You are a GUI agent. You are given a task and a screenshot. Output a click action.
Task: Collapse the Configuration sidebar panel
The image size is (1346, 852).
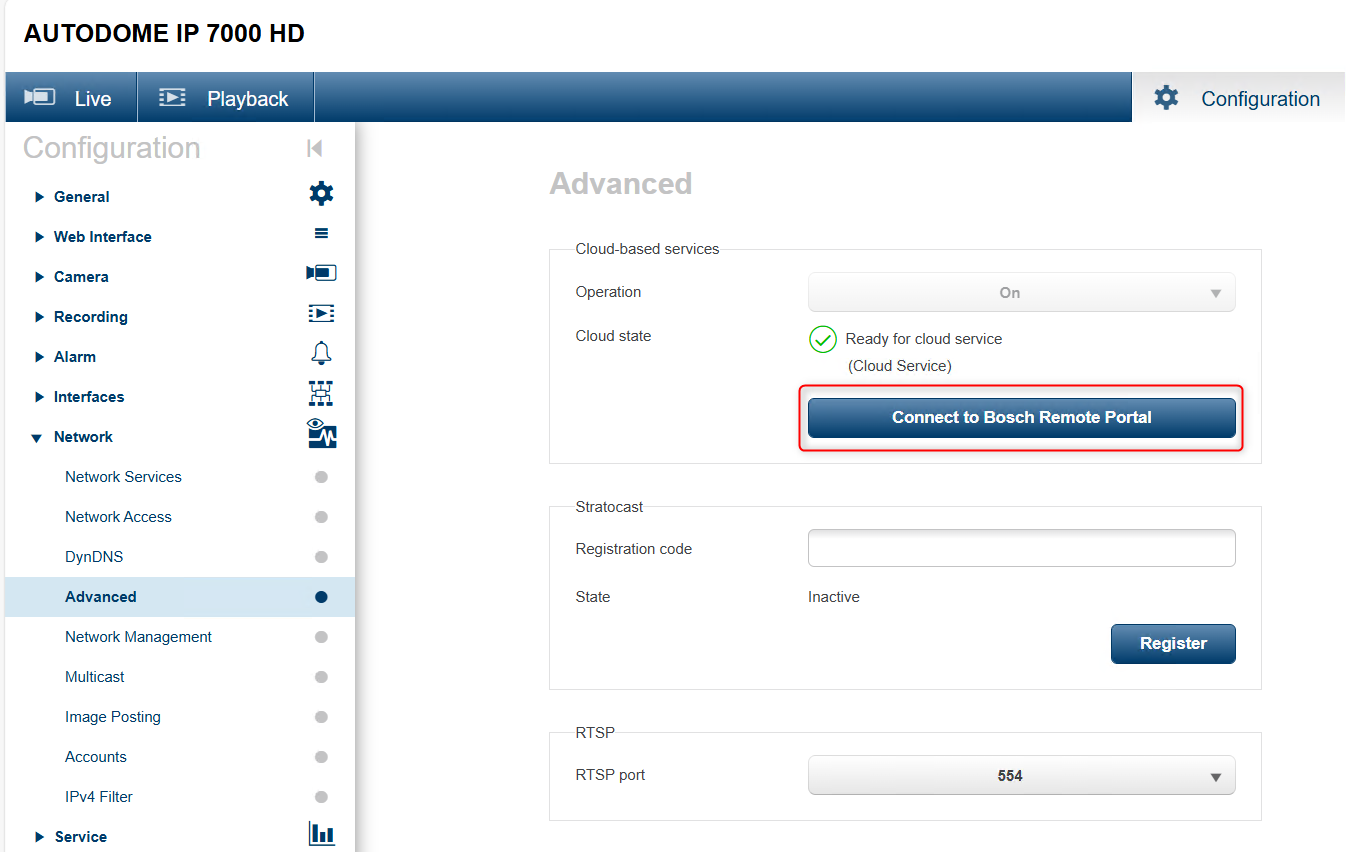tap(315, 148)
